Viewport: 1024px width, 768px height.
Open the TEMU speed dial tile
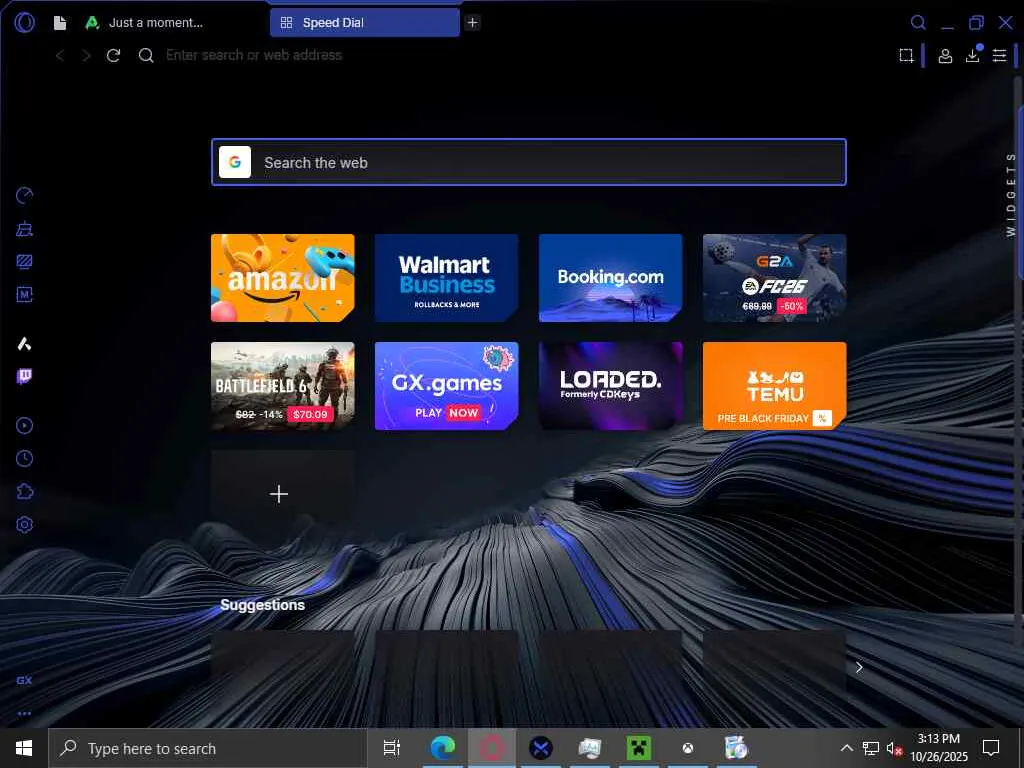tap(775, 386)
